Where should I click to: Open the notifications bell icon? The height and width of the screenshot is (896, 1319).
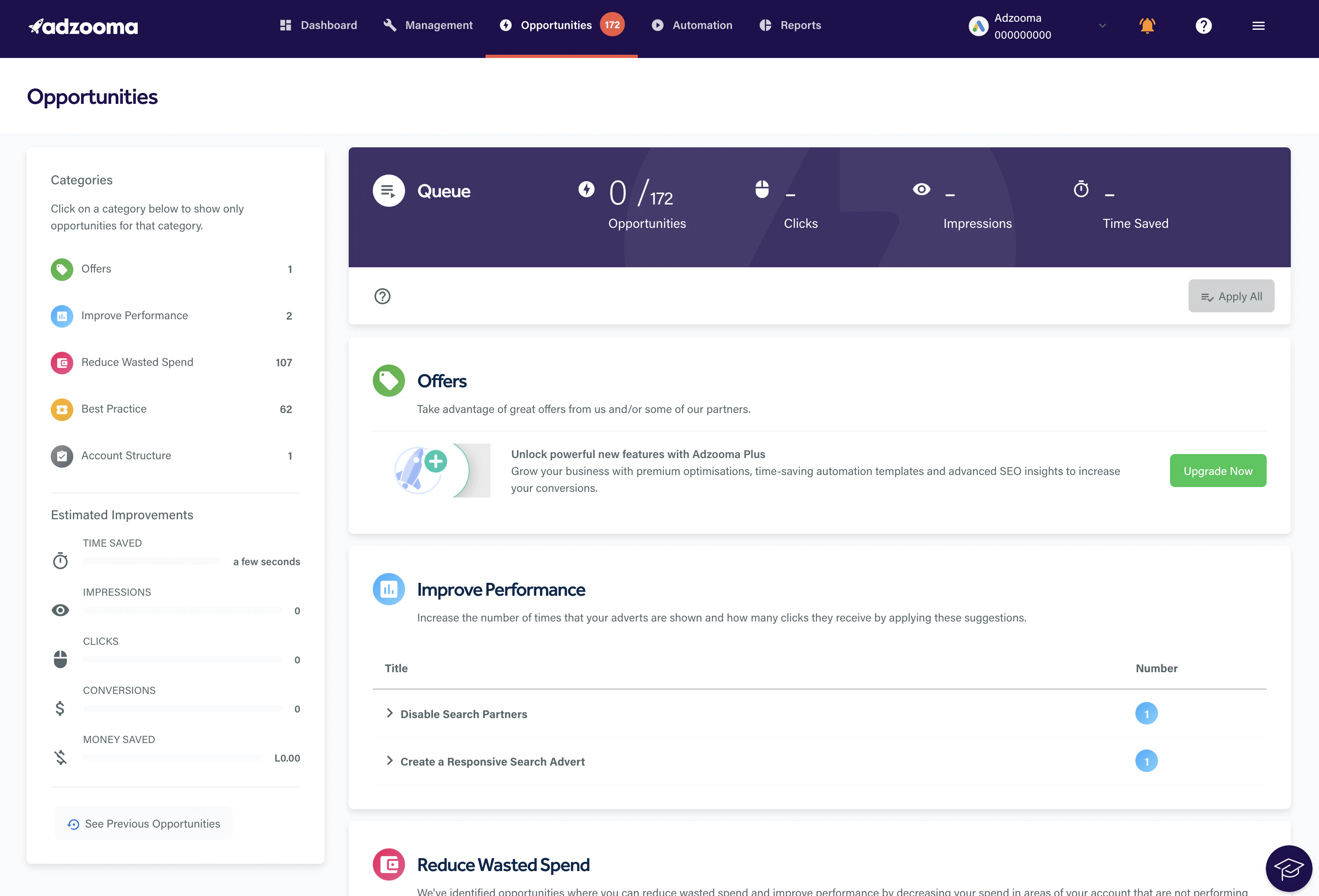tap(1147, 25)
